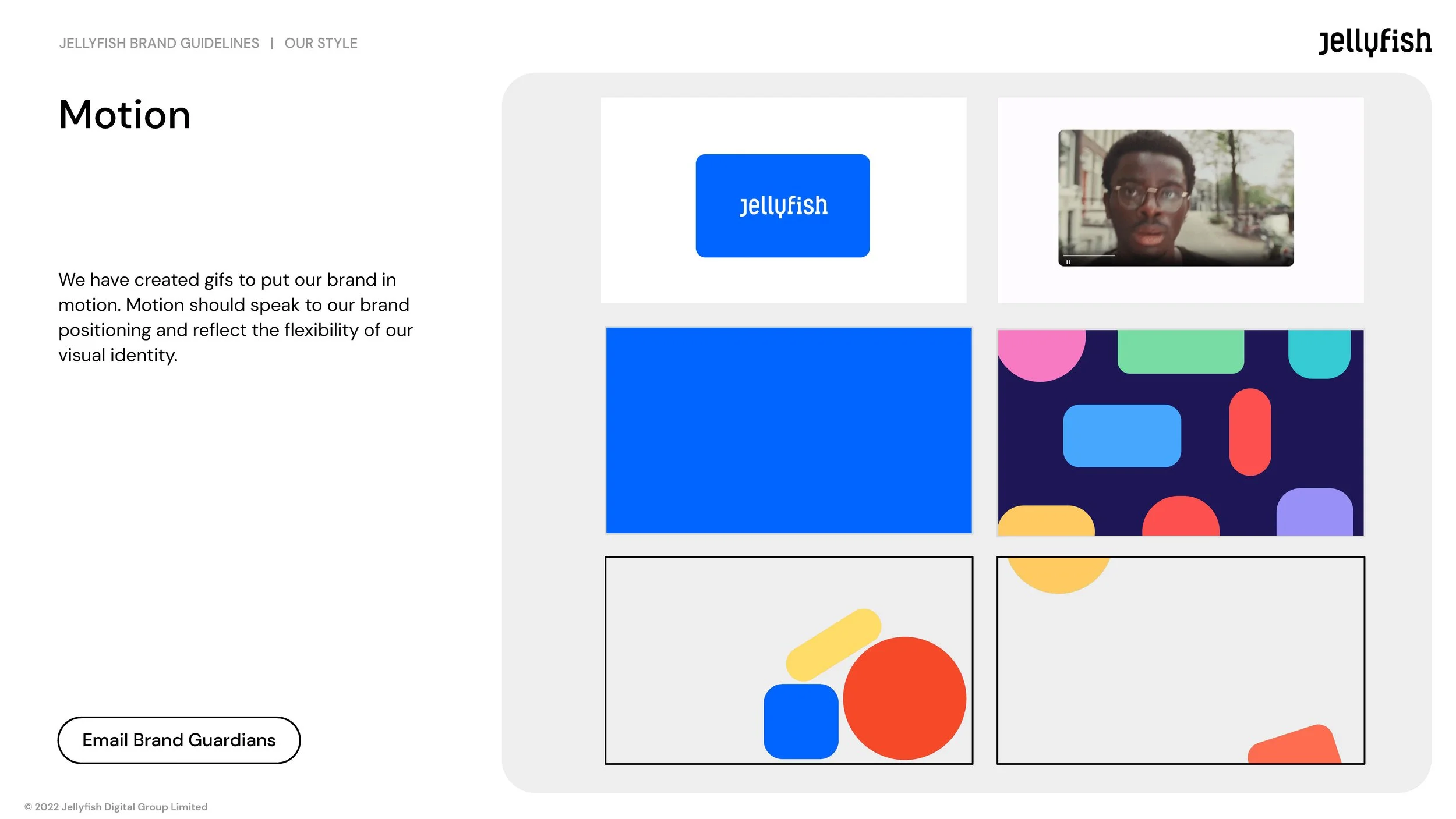Image resolution: width=1456 pixels, height=819 pixels.
Task: Open the Jellyfish Brand Guidelines breadcrumb
Action: [x=159, y=43]
